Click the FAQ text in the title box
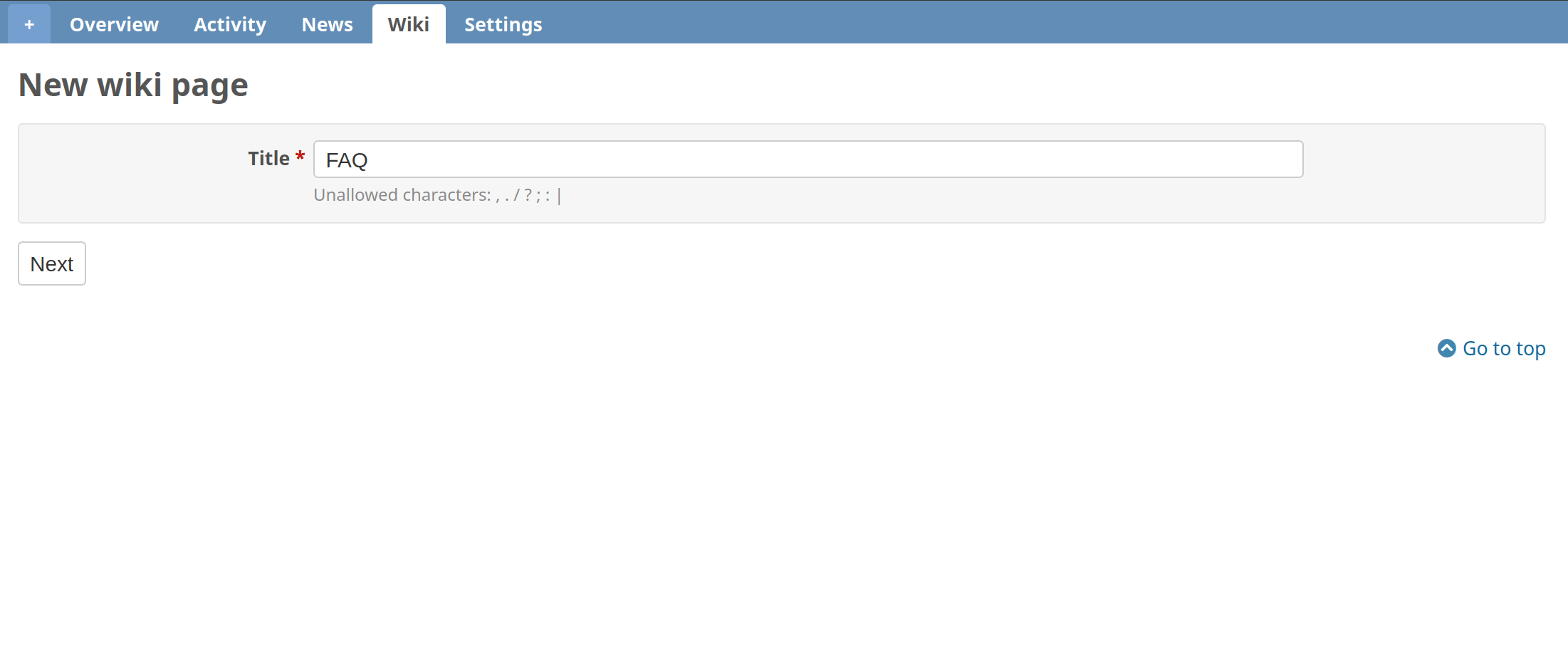The image size is (1568, 648). click(347, 160)
